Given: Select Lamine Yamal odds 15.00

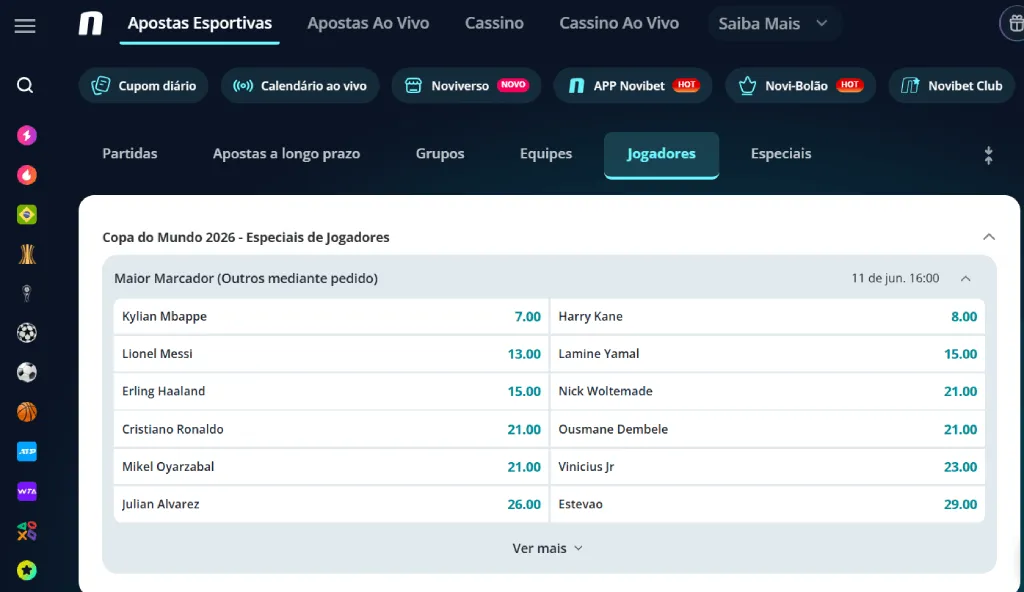Looking at the screenshot, I should click(x=767, y=354).
